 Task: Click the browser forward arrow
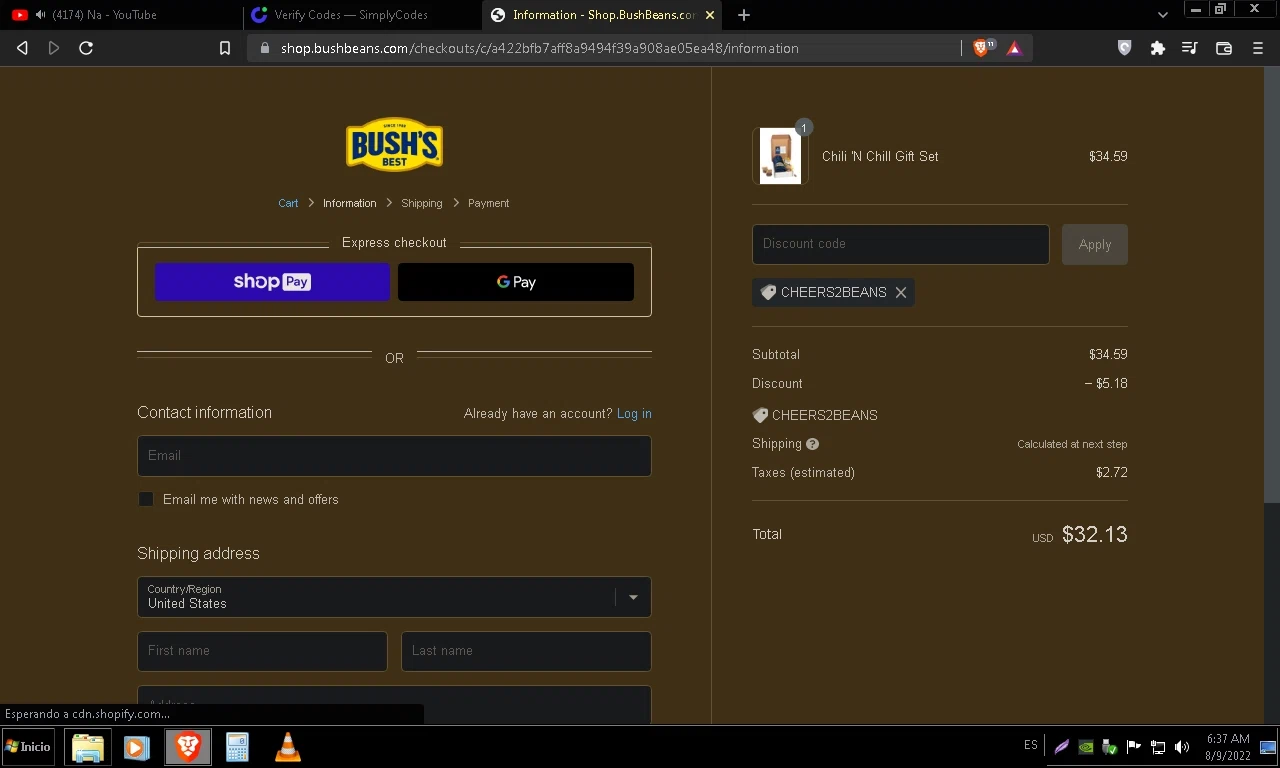[x=54, y=48]
